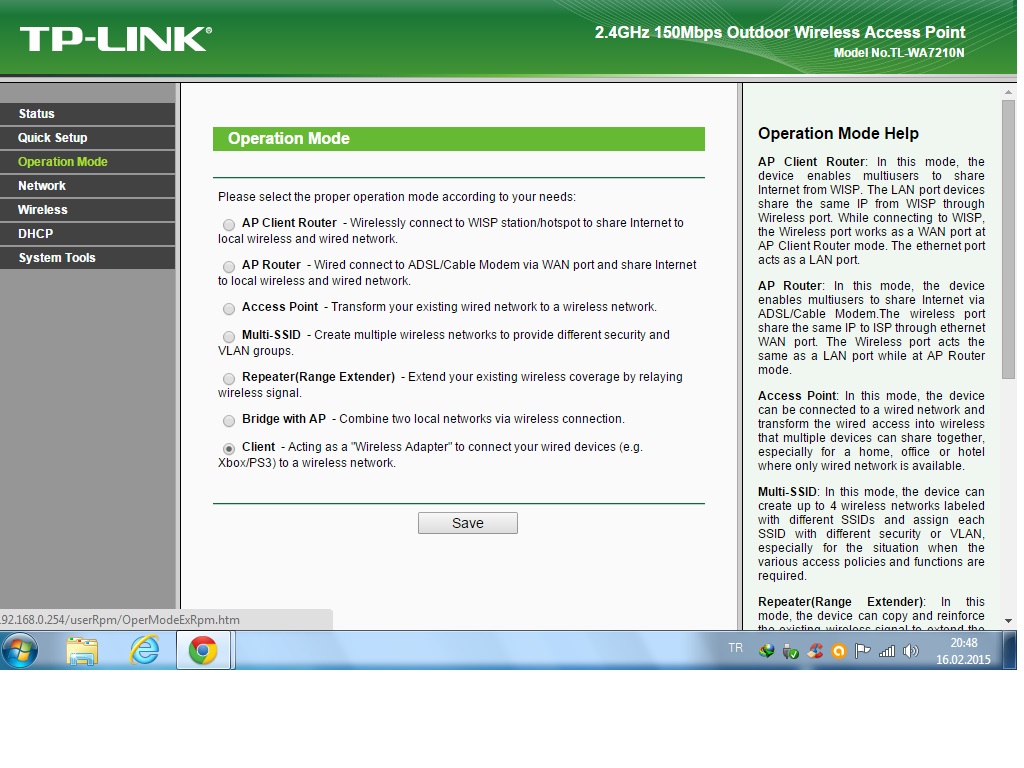Click the Google Chrome taskbar icon
This screenshot has width=1024, height=768.
pyautogui.click(x=203, y=651)
